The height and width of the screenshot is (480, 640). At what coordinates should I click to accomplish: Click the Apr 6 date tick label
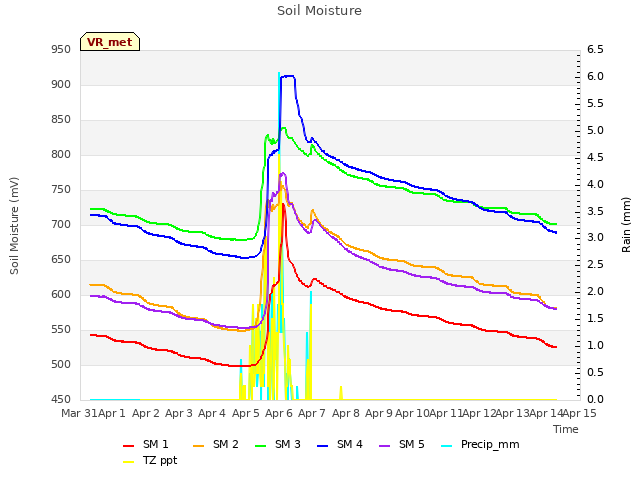279,413
